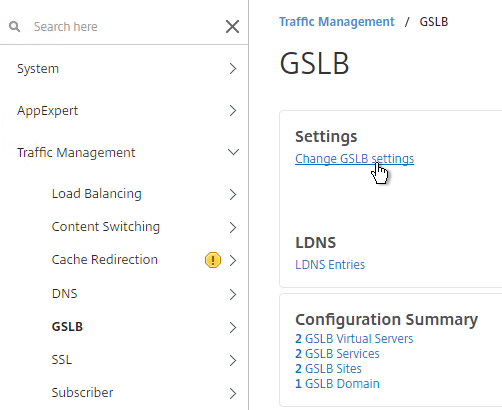Expand Content Switching submenu arrow
Screen dimensions: 502x410
[x=233, y=227]
